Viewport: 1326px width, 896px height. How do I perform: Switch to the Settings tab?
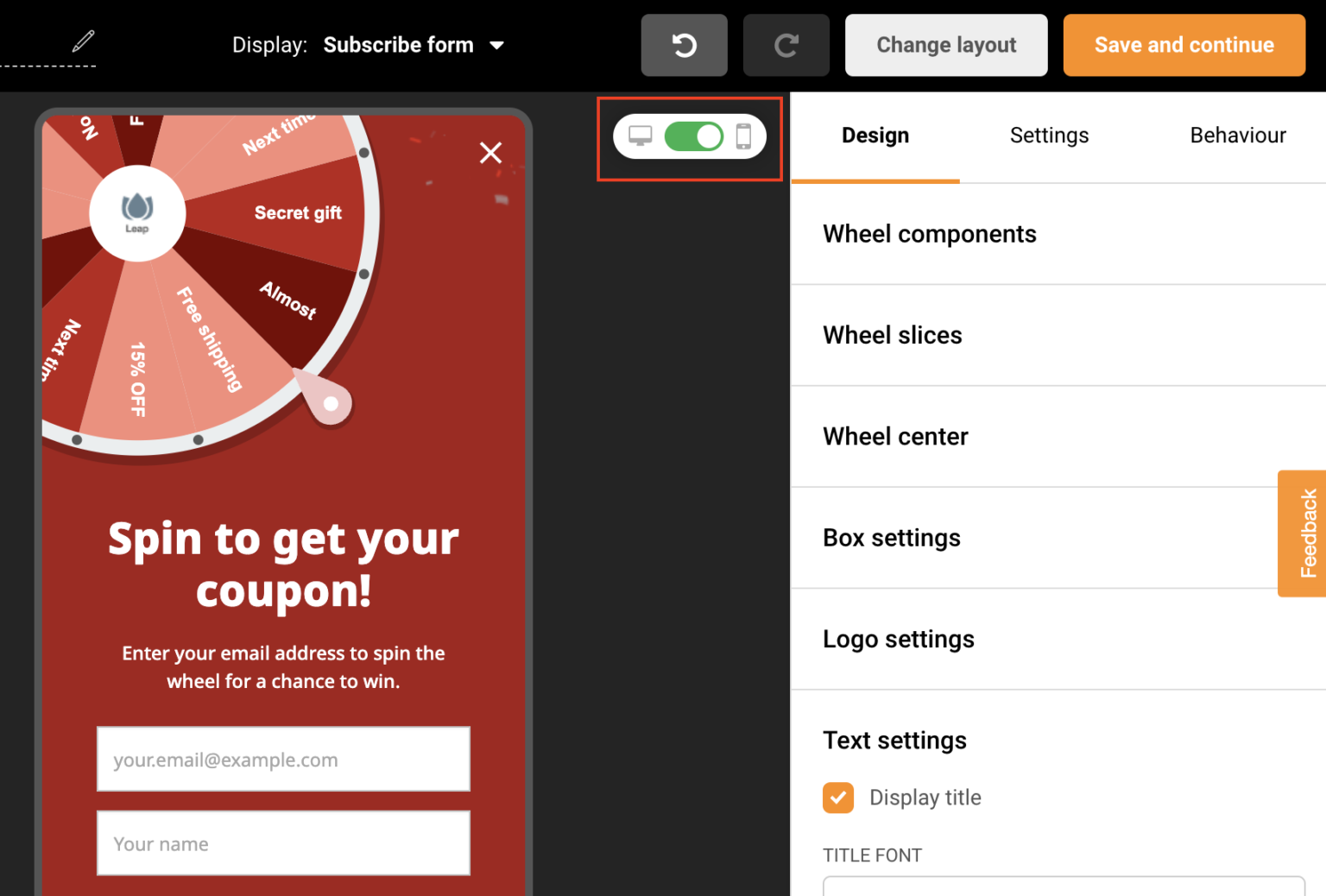click(1049, 136)
